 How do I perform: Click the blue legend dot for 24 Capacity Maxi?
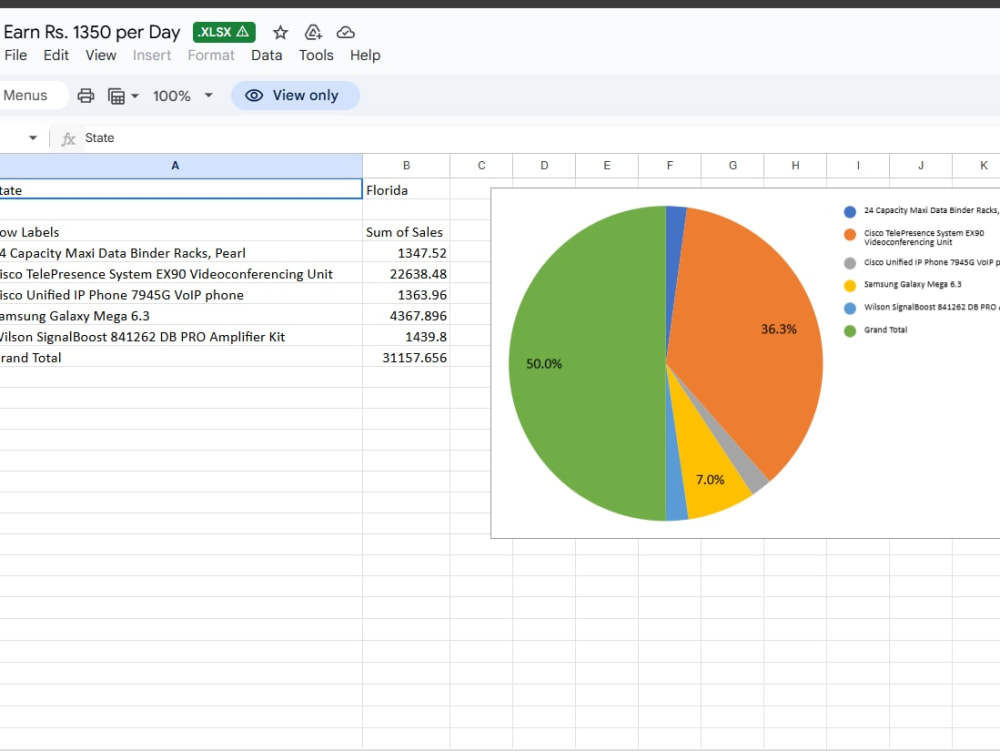click(x=849, y=212)
